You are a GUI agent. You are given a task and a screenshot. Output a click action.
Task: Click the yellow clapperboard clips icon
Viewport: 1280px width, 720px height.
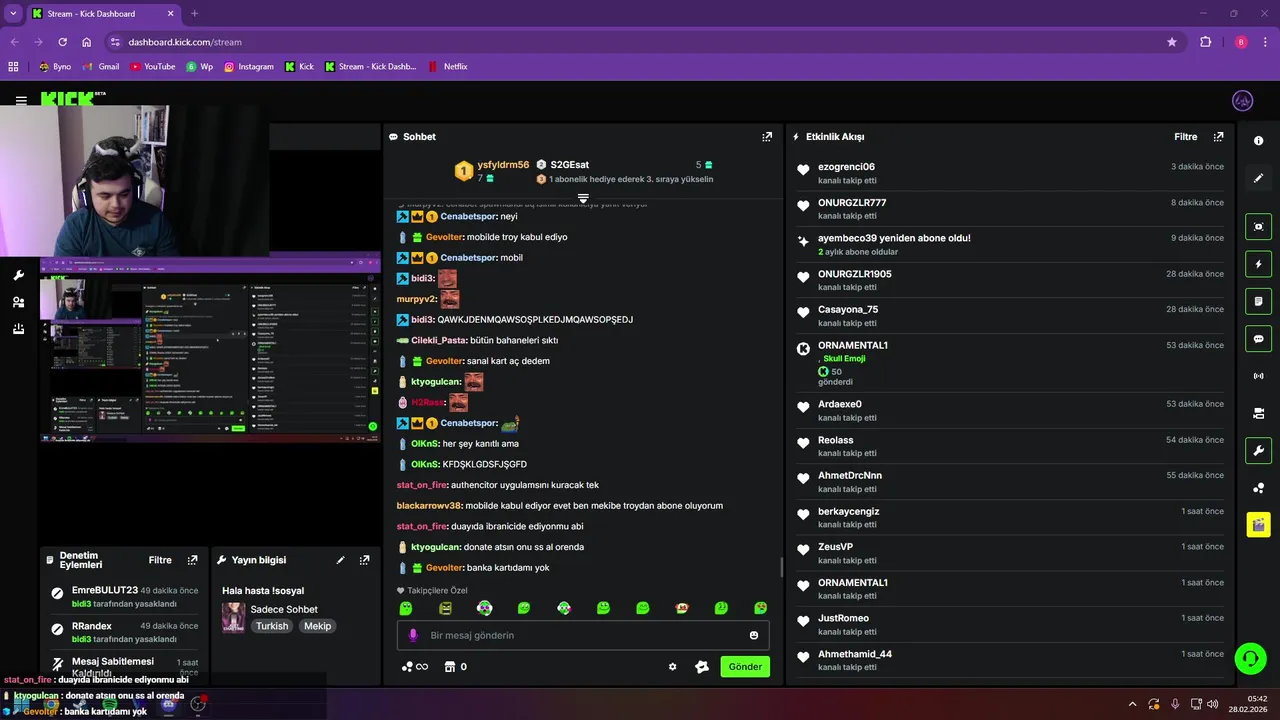pyautogui.click(x=1258, y=524)
